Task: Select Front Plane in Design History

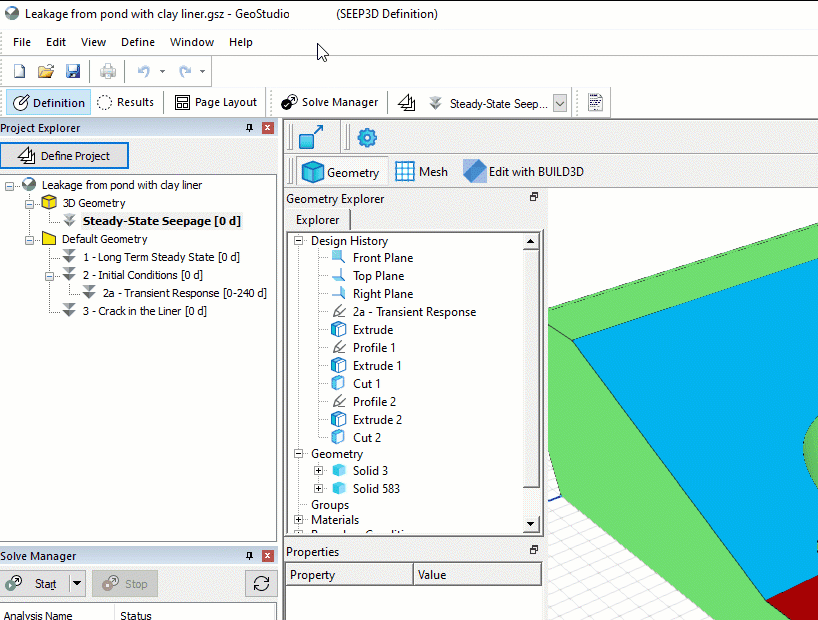Action: (x=383, y=258)
